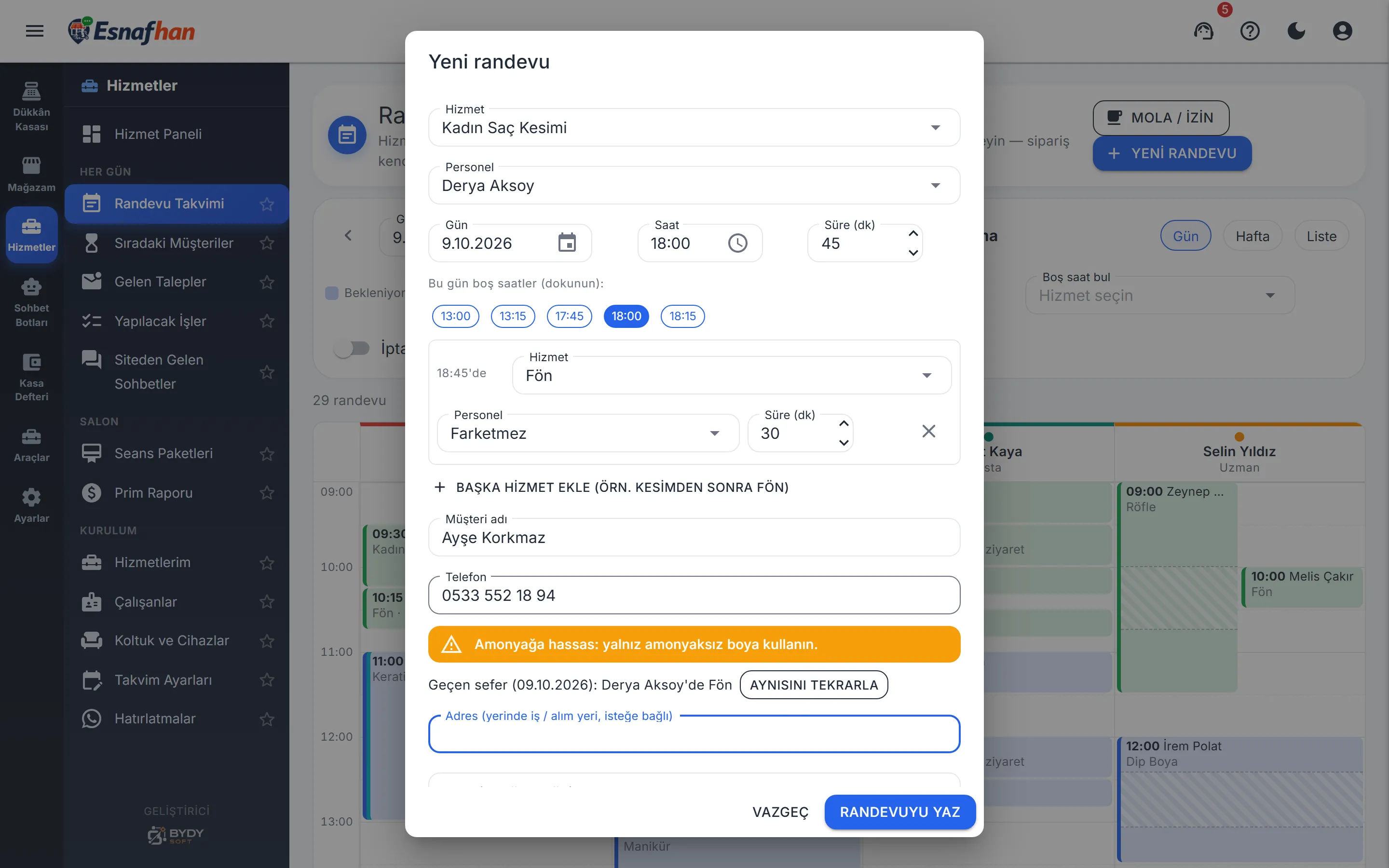Click the help question mark icon
Image resolution: width=1389 pixels, height=868 pixels.
click(x=1250, y=31)
